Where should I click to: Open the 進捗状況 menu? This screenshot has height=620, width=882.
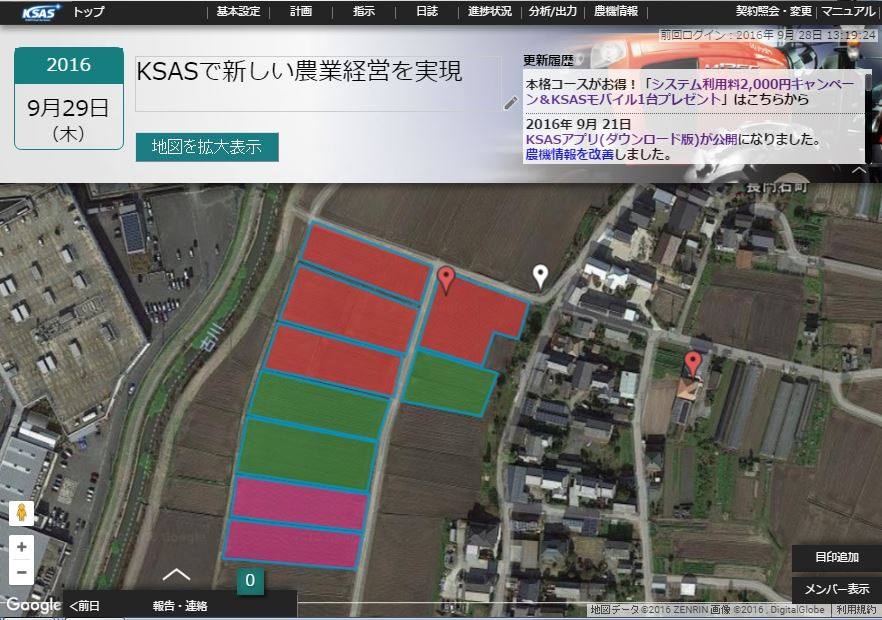(490, 11)
